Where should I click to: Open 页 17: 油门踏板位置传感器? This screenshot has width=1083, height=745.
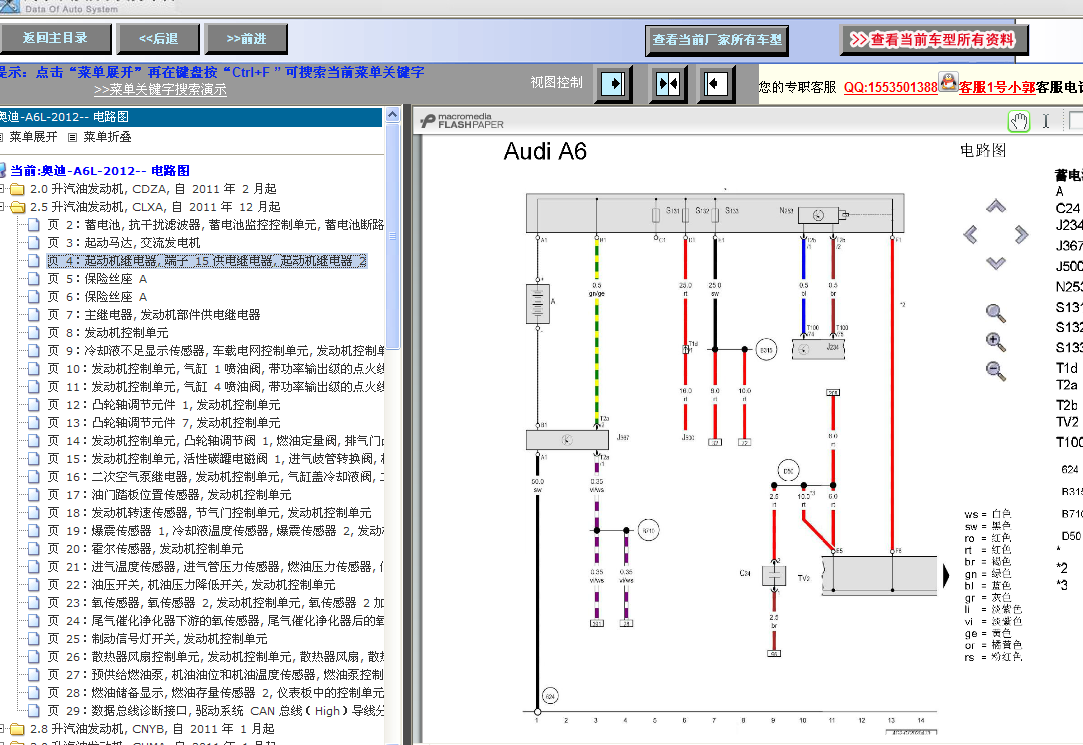pos(169,494)
